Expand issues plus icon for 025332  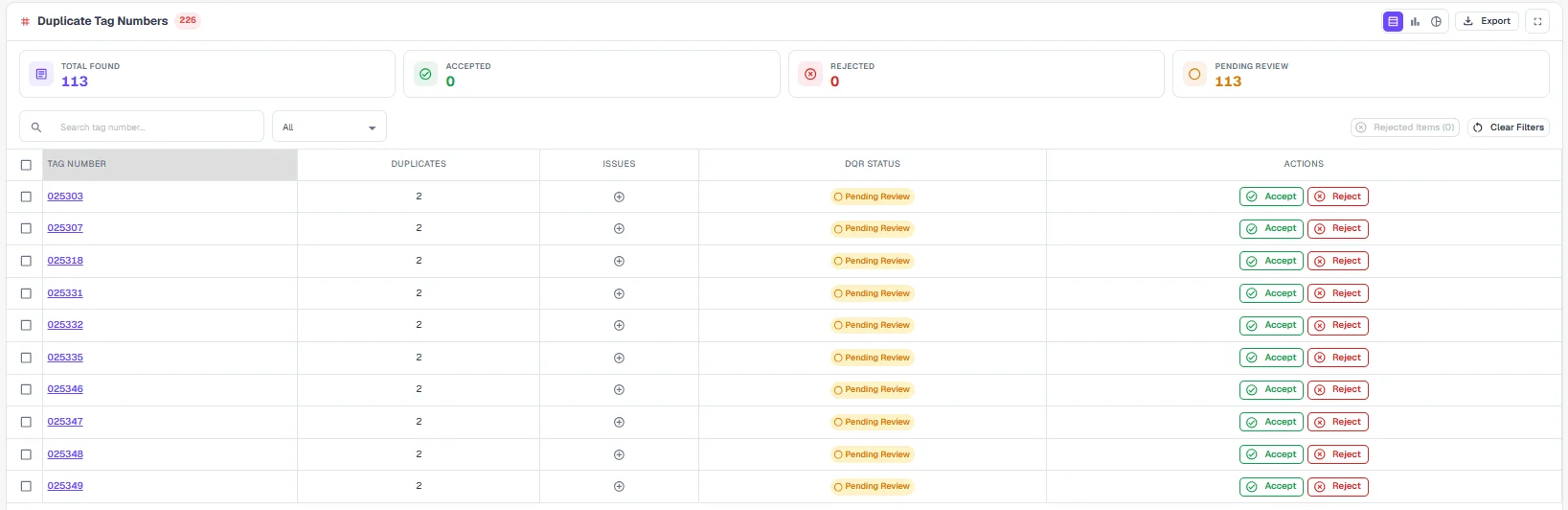pos(619,325)
